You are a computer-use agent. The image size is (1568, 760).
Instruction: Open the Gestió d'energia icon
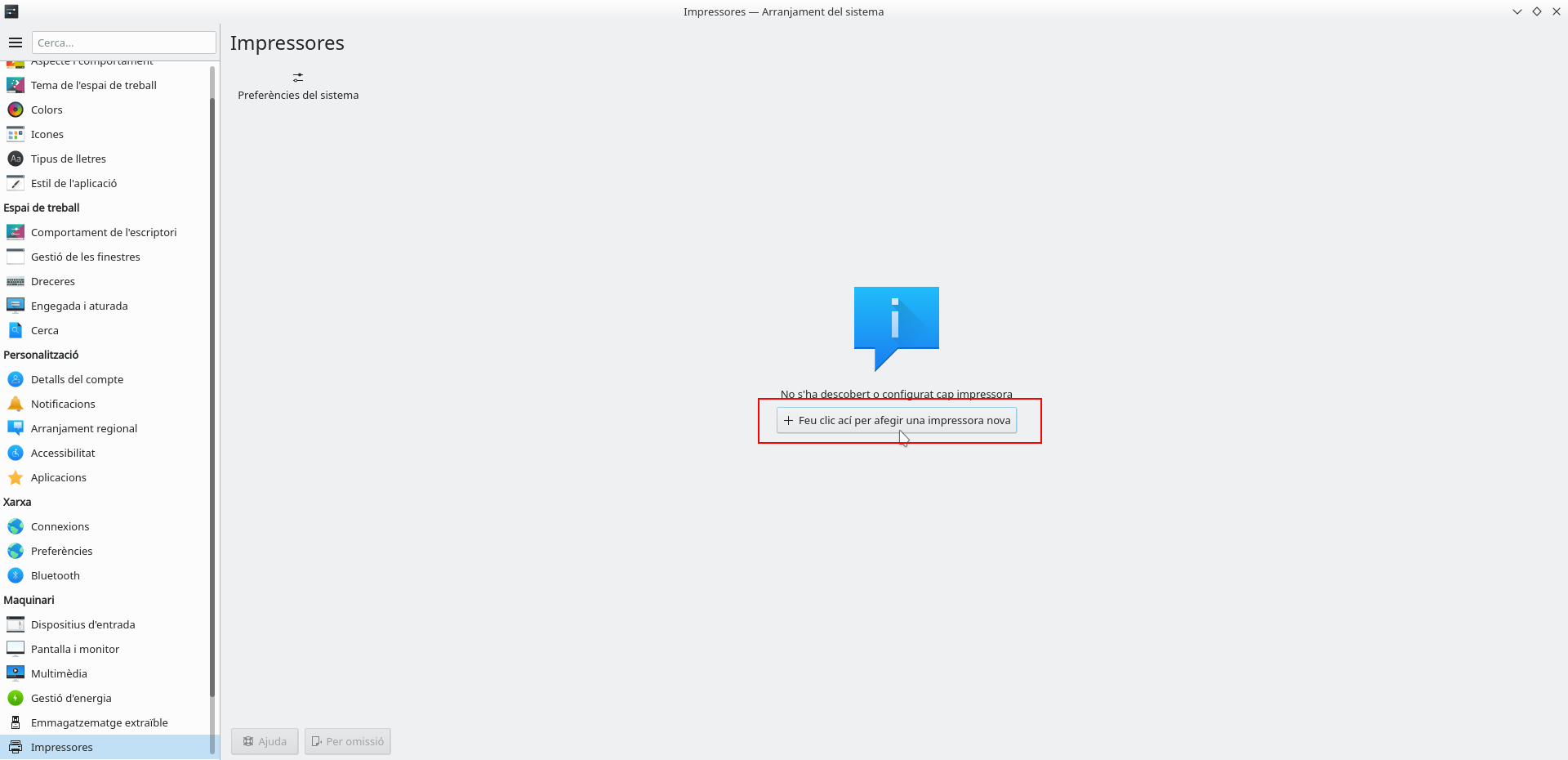[x=16, y=698]
